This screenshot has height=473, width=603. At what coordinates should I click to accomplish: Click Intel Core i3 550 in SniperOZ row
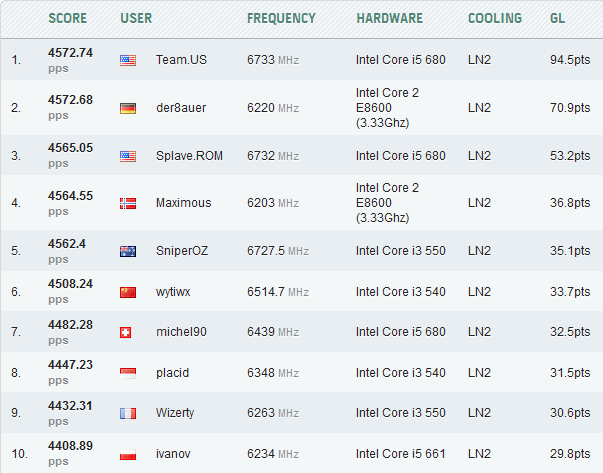click(400, 251)
